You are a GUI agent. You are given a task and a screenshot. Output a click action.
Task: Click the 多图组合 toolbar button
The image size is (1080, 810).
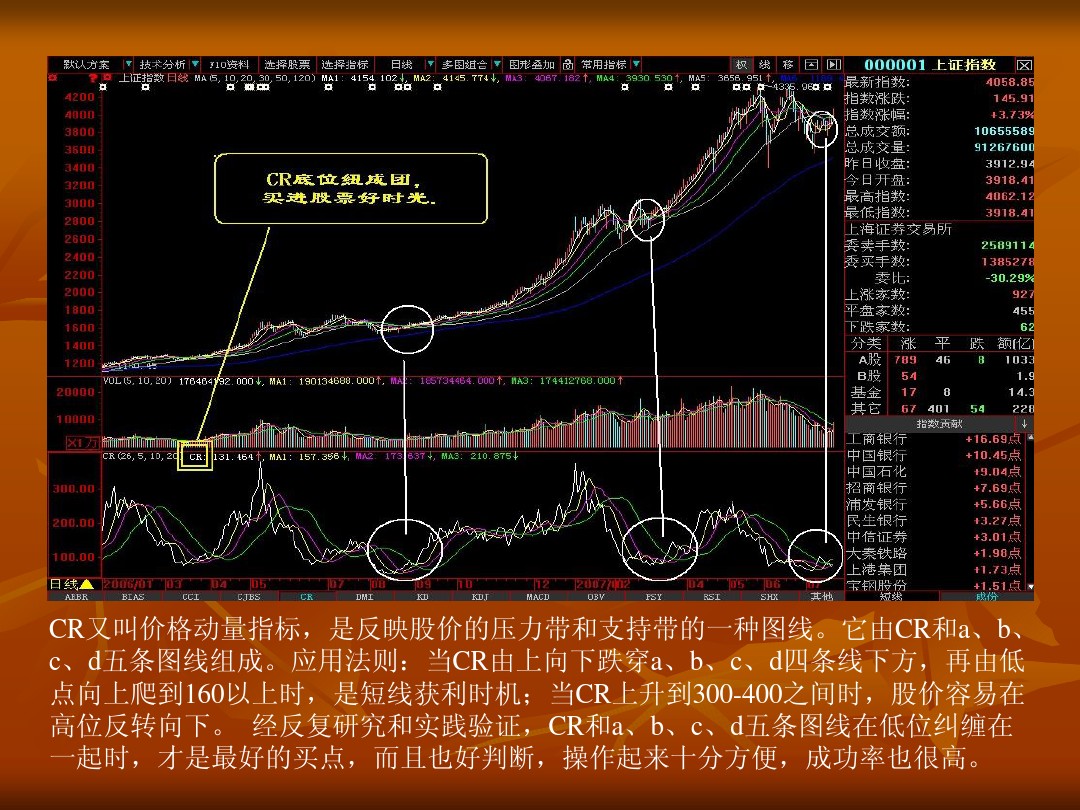coord(464,64)
